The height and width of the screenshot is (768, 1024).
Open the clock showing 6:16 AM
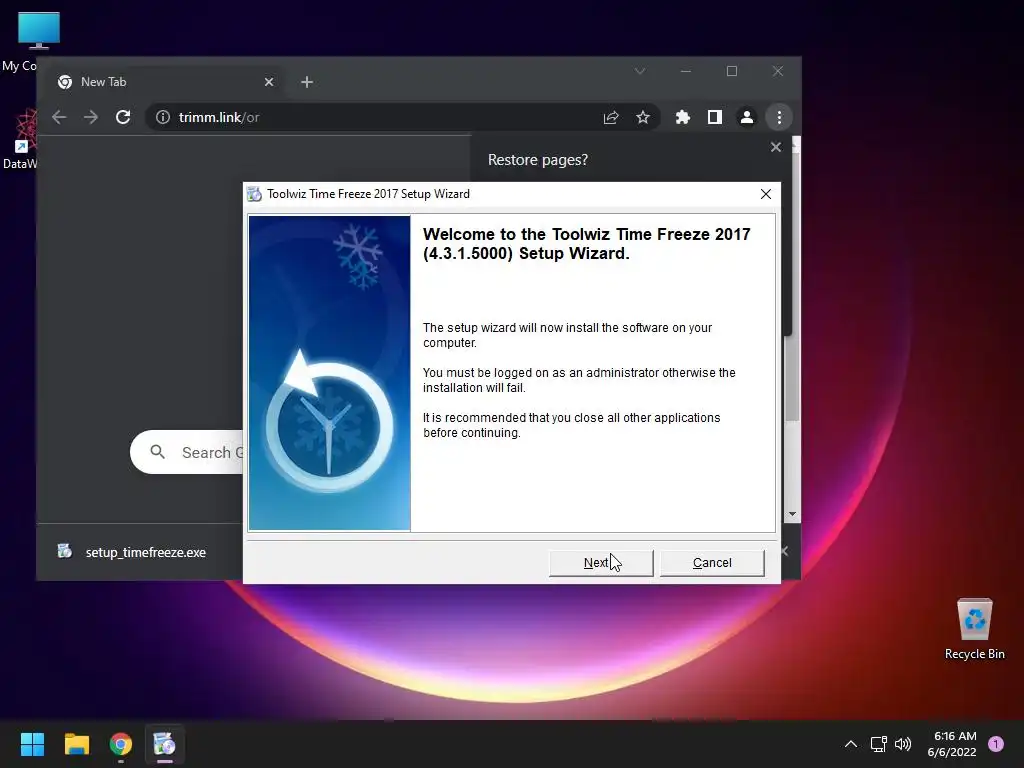point(952,744)
